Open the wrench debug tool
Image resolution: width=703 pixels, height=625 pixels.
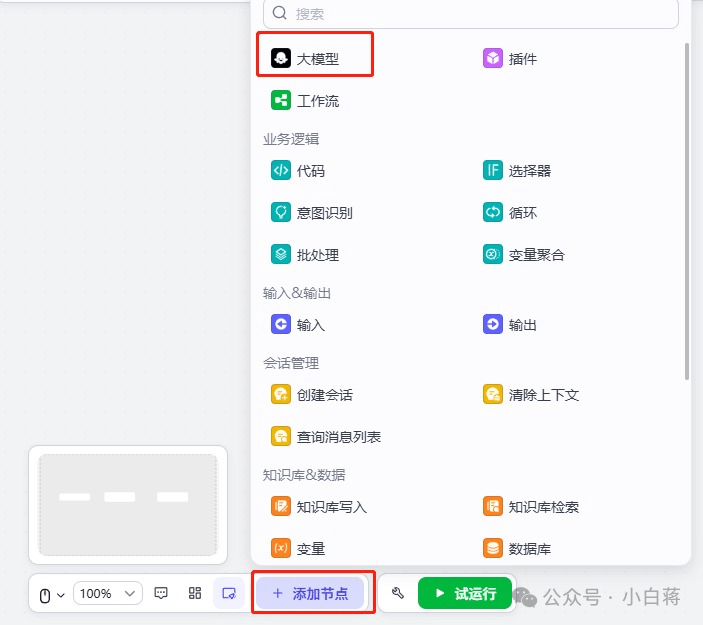pos(398,594)
